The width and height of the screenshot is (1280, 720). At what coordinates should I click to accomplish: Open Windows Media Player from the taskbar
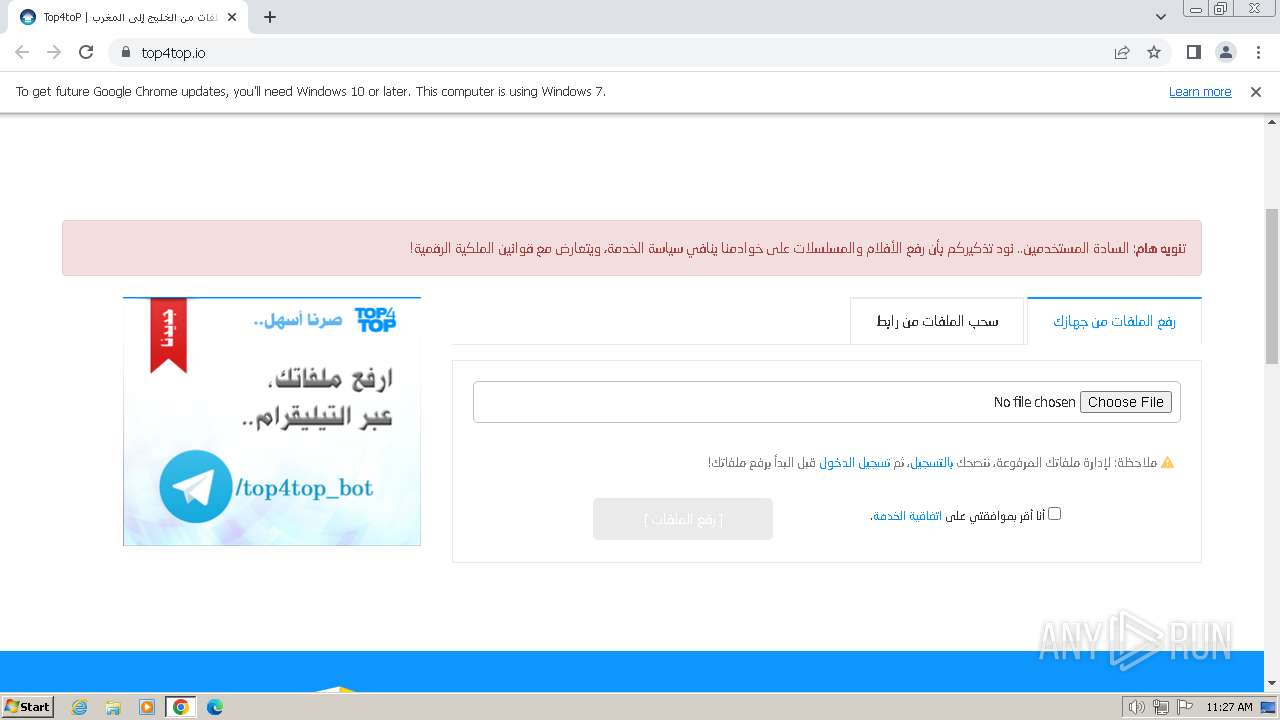tap(147, 707)
